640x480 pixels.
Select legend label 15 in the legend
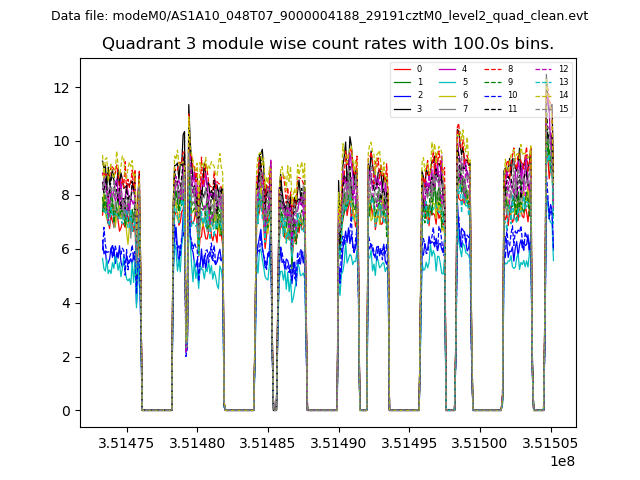point(564,109)
